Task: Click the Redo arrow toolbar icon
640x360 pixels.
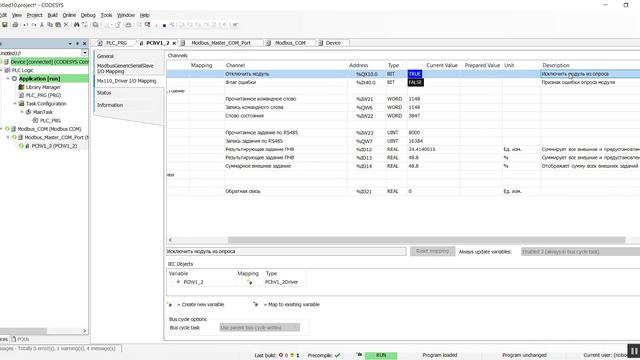Action: [x=34, y=25]
